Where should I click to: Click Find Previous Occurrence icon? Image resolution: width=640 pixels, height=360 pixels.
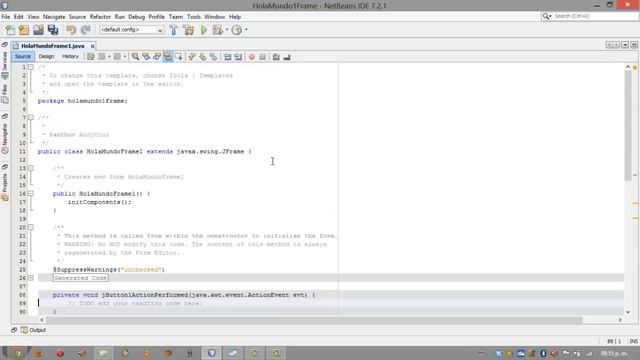(146, 57)
